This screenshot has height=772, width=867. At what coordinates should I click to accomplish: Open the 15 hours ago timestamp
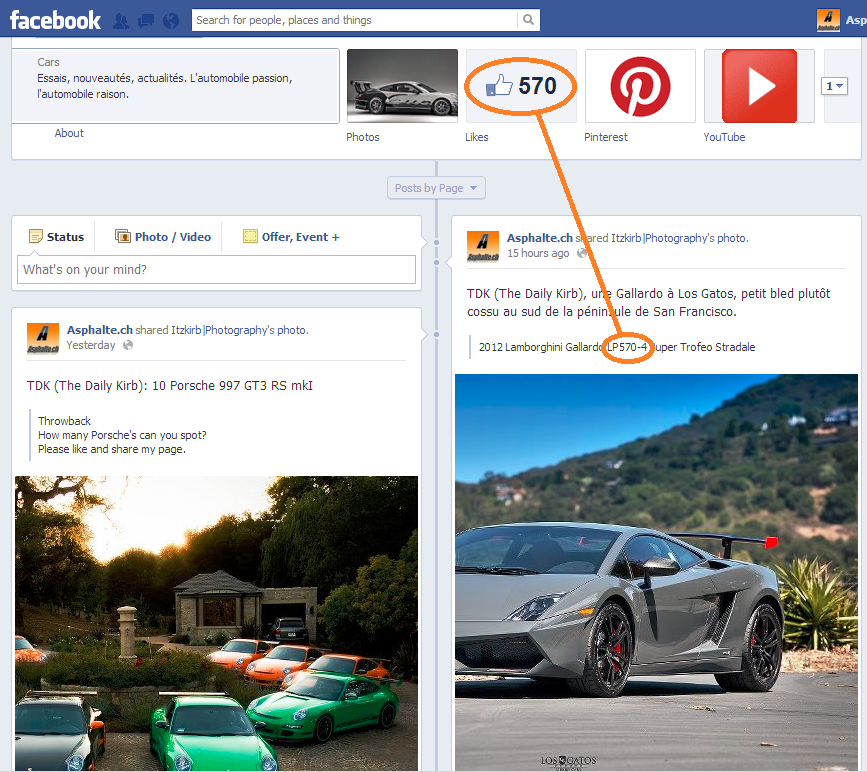(538, 253)
